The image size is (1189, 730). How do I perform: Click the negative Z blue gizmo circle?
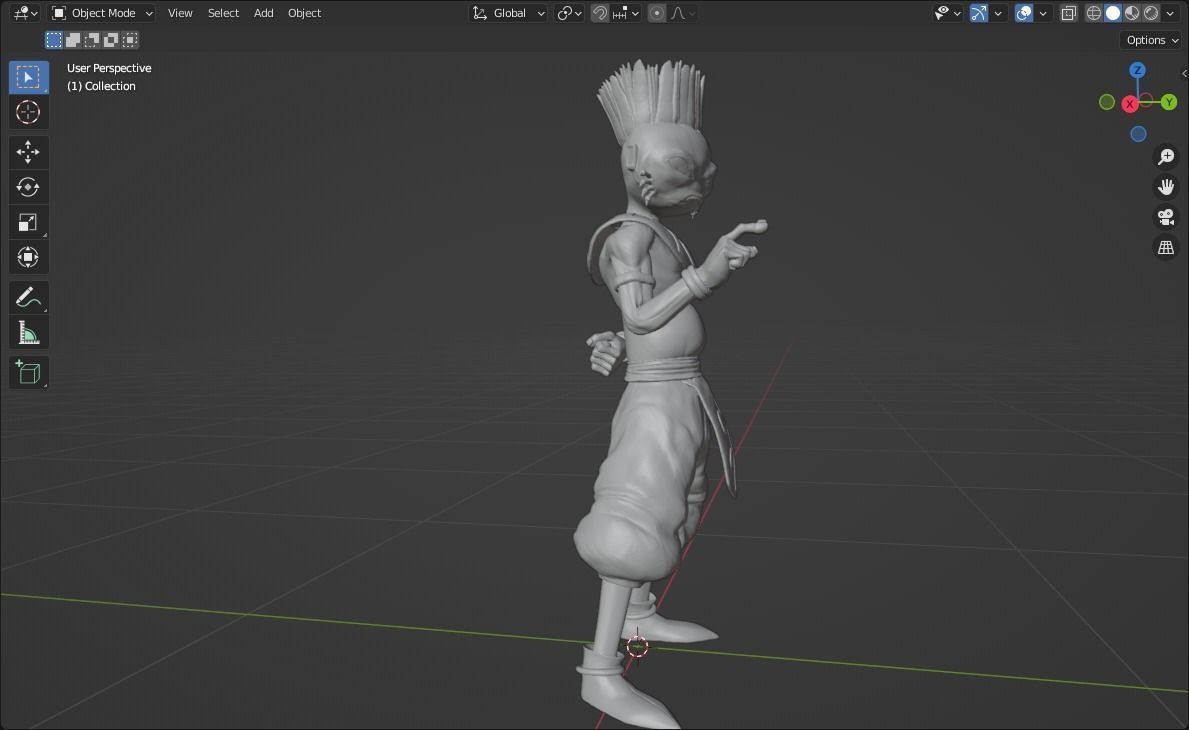[x=1138, y=134]
